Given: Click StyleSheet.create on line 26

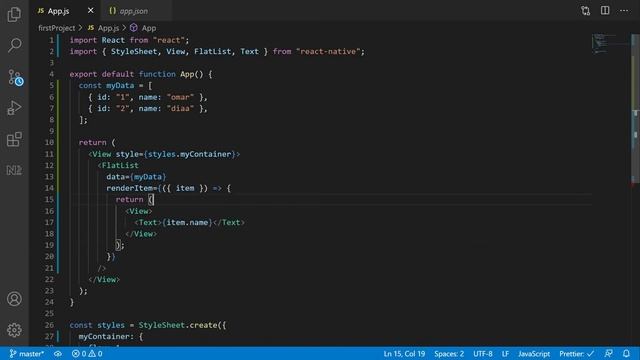Looking at the screenshot, I should click(178, 325).
